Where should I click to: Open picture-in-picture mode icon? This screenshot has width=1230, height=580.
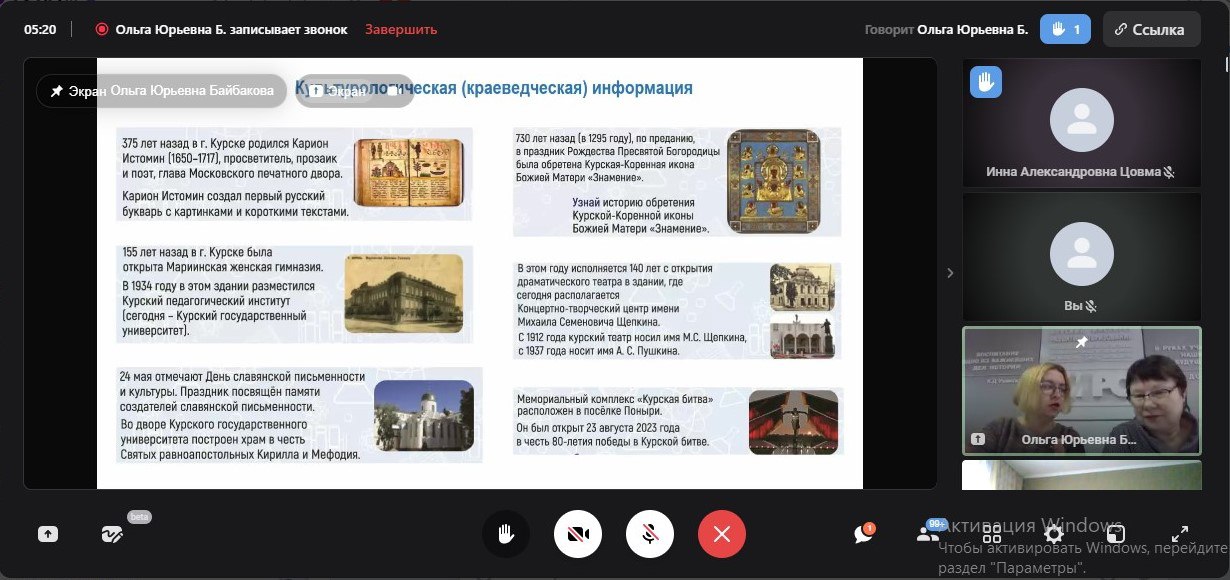[1116, 534]
